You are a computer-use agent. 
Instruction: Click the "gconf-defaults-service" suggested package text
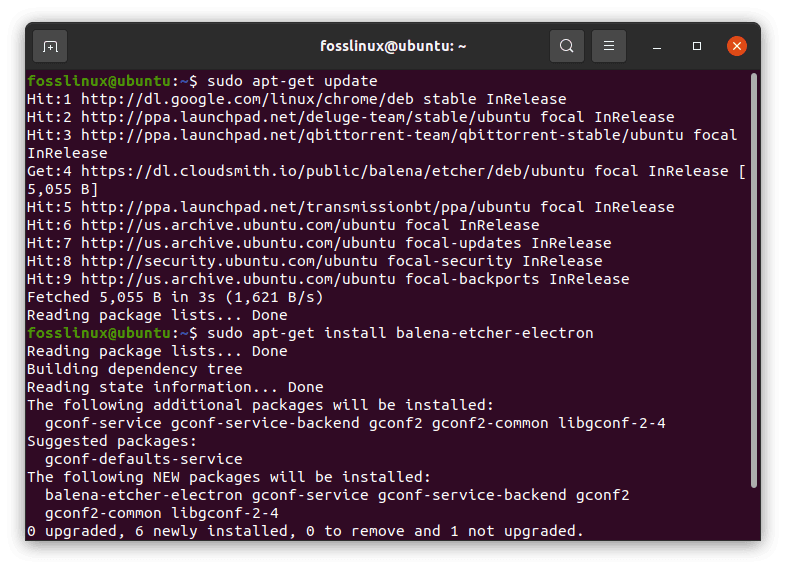(143, 459)
